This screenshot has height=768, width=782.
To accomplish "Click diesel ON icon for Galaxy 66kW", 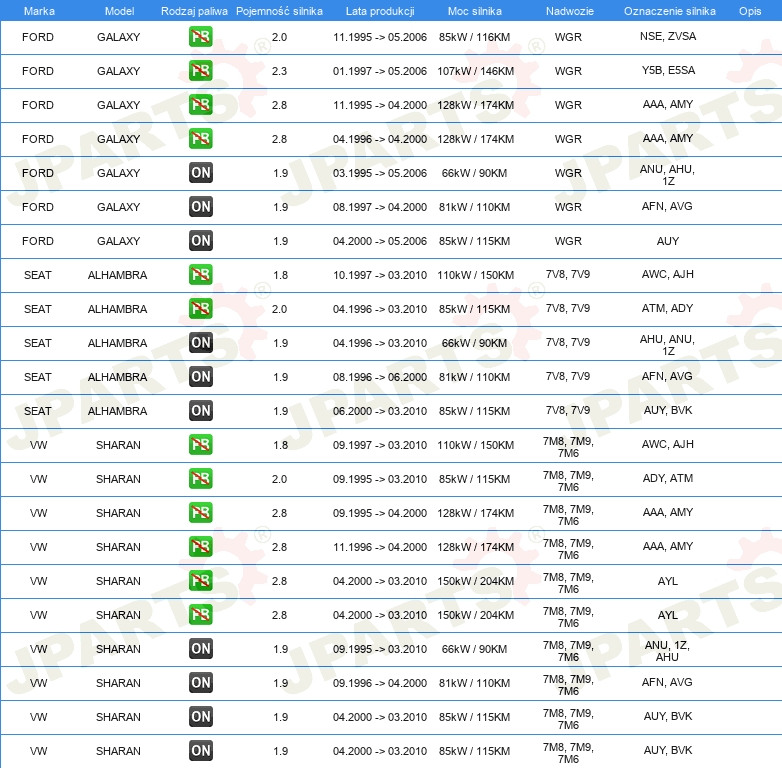I will [x=200, y=173].
